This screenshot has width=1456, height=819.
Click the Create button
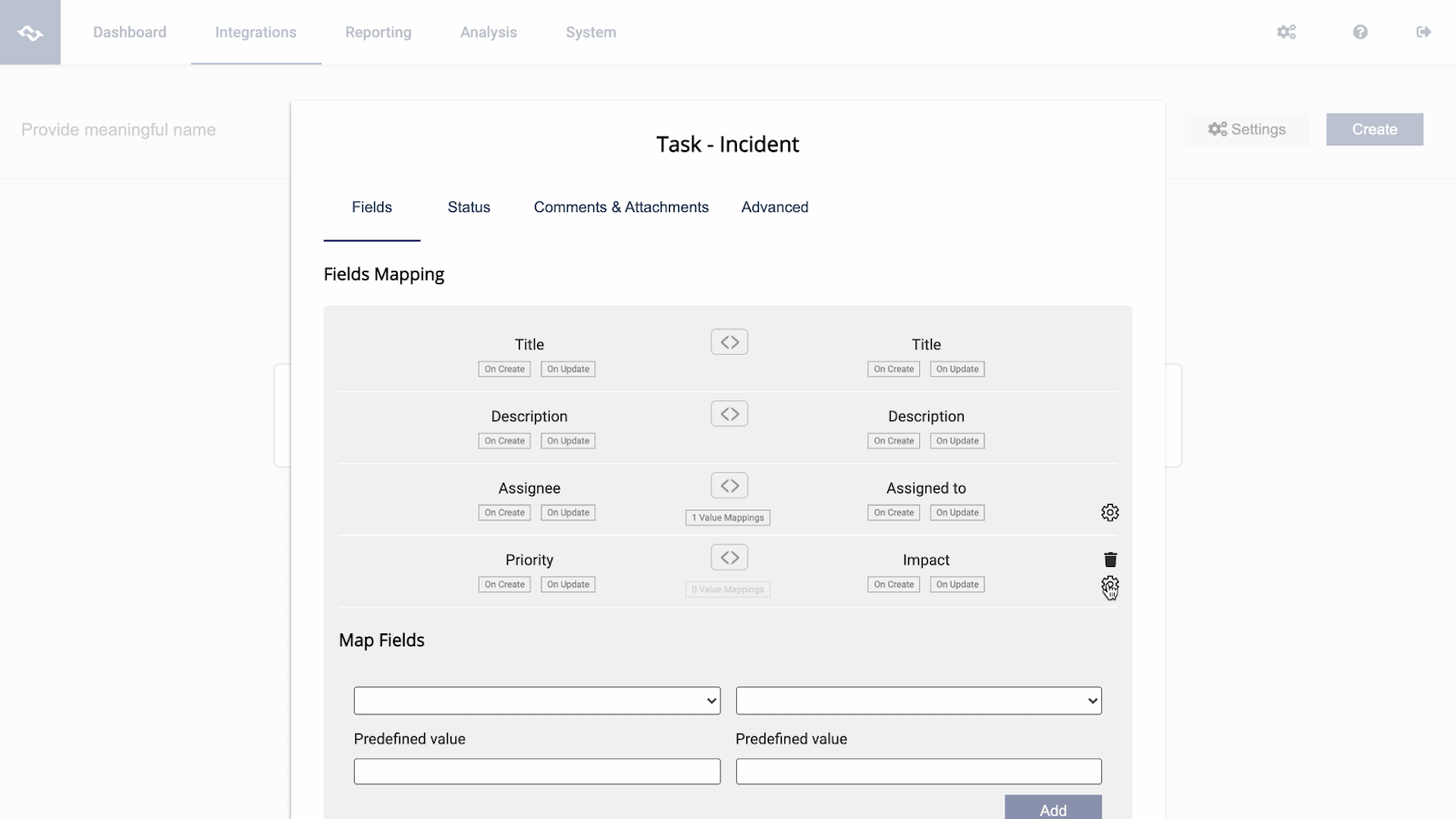(1374, 128)
